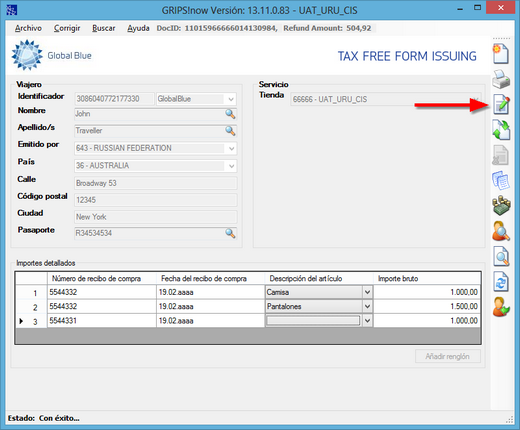
Task: Click the Ciudad field with New York
Action: pyautogui.click(x=156, y=217)
